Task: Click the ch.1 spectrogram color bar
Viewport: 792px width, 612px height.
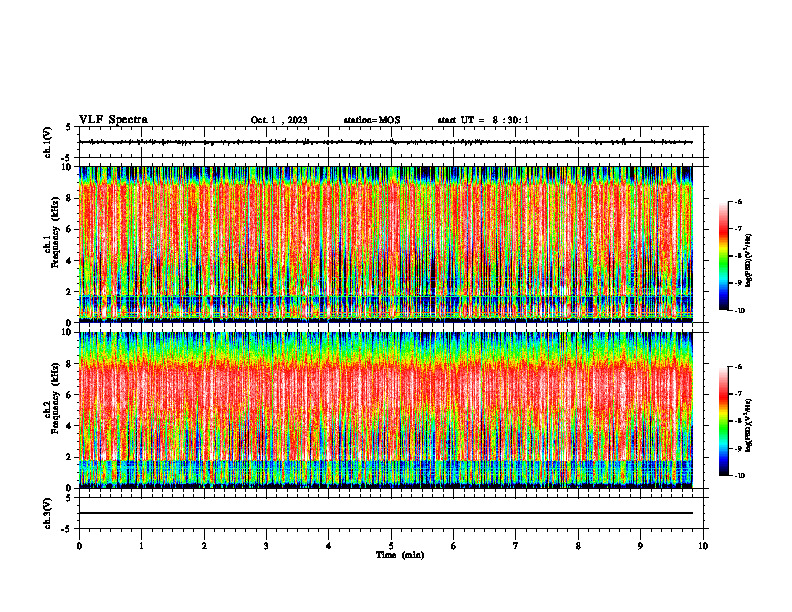Action: click(723, 256)
